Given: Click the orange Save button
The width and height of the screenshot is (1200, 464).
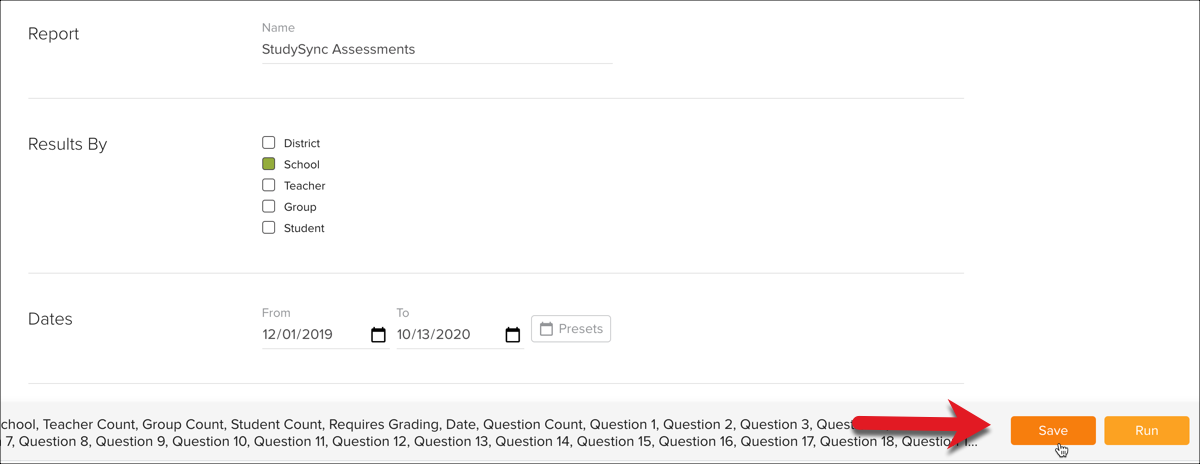Looking at the screenshot, I should click(1053, 430).
